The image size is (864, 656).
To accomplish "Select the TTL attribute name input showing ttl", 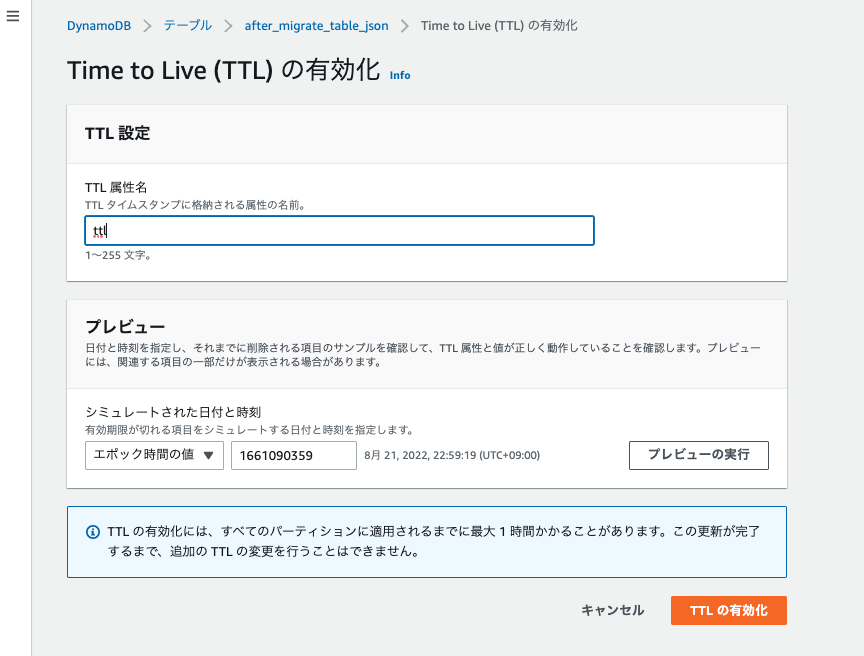I will 339,230.
